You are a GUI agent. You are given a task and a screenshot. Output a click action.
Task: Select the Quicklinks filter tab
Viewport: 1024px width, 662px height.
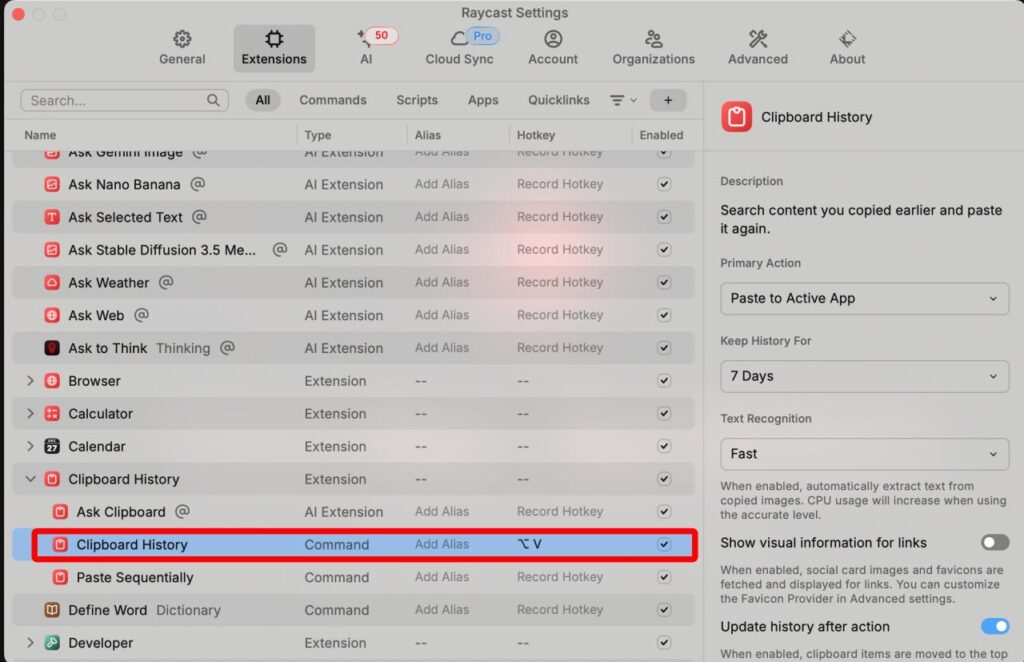tap(558, 100)
